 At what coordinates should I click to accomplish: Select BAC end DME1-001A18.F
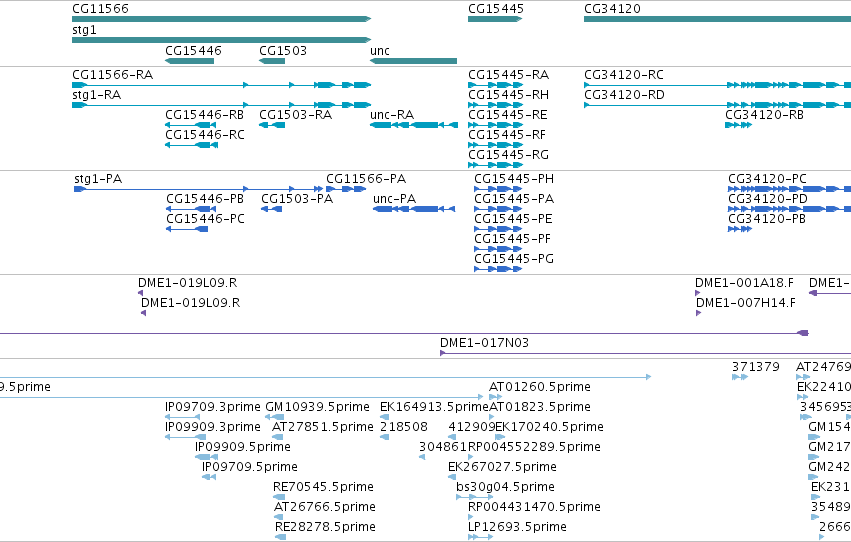click(x=697, y=293)
